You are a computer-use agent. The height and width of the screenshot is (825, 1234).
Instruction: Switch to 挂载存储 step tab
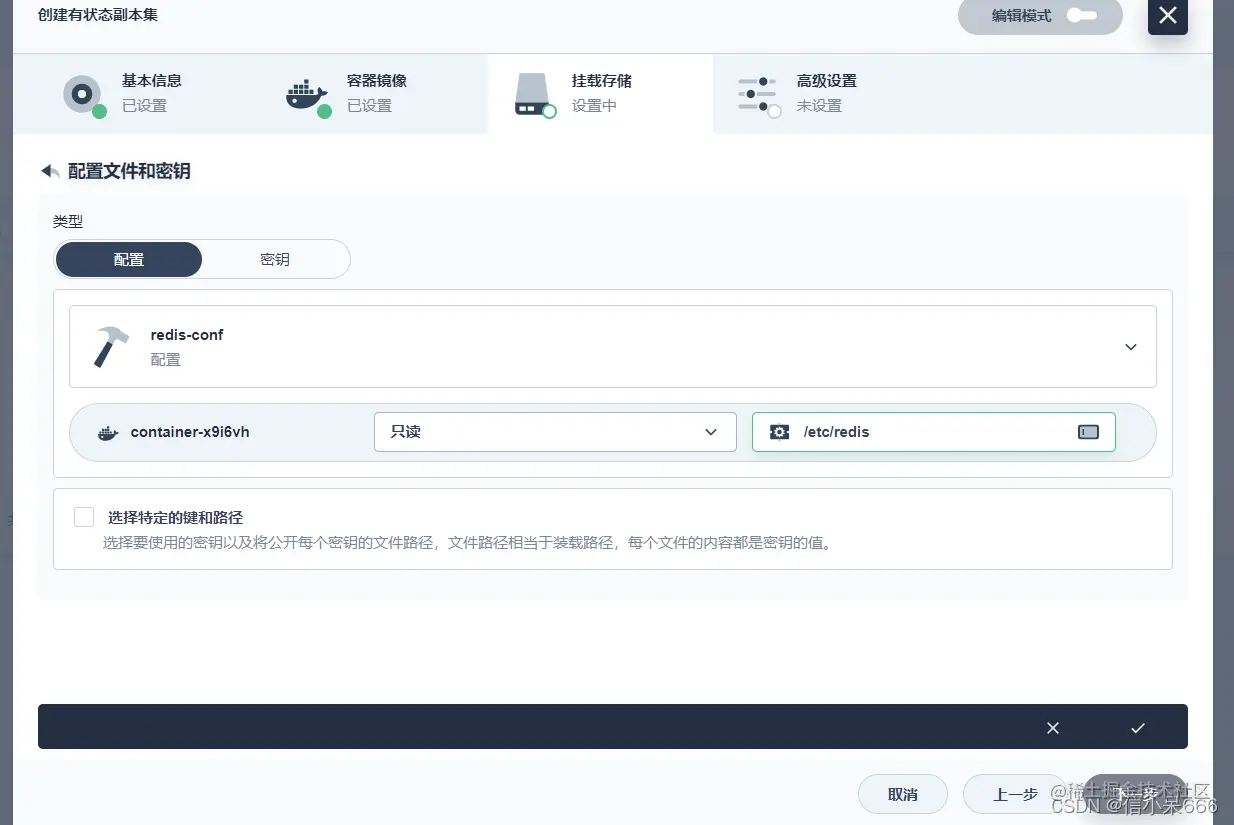(x=600, y=93)
